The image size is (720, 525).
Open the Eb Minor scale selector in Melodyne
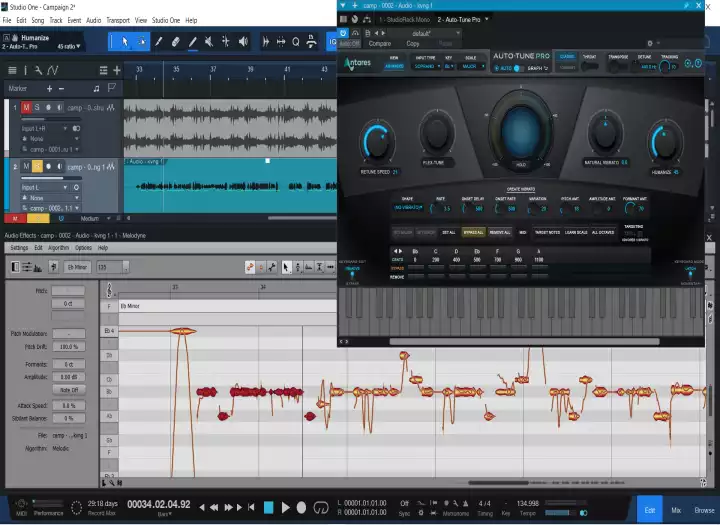pyautogui.click(x=77, y=267)
